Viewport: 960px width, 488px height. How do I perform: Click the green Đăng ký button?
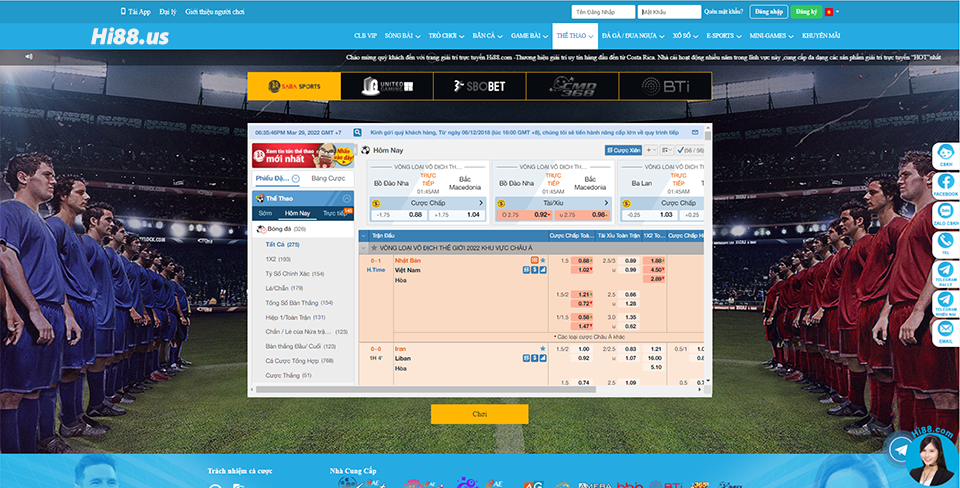click(806, 12)
